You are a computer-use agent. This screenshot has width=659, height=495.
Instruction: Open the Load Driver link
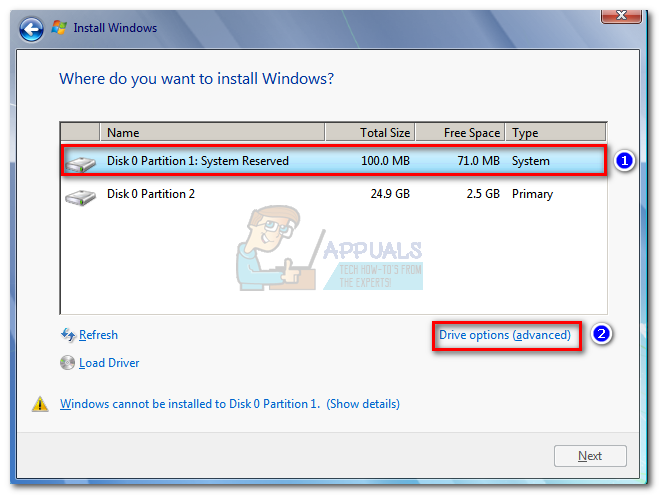point(109,363)
